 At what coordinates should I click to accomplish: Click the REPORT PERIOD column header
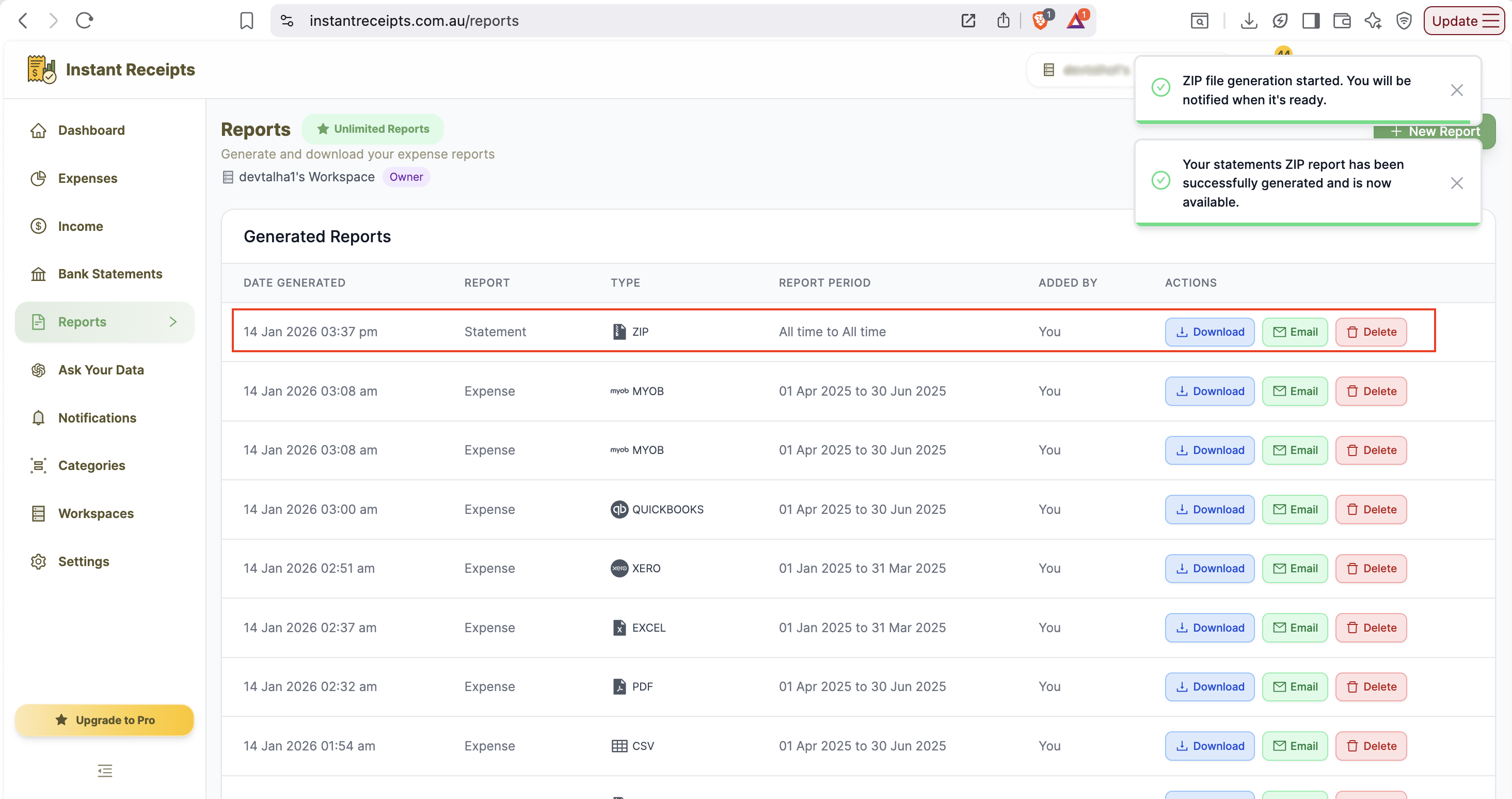pos(825,283)
